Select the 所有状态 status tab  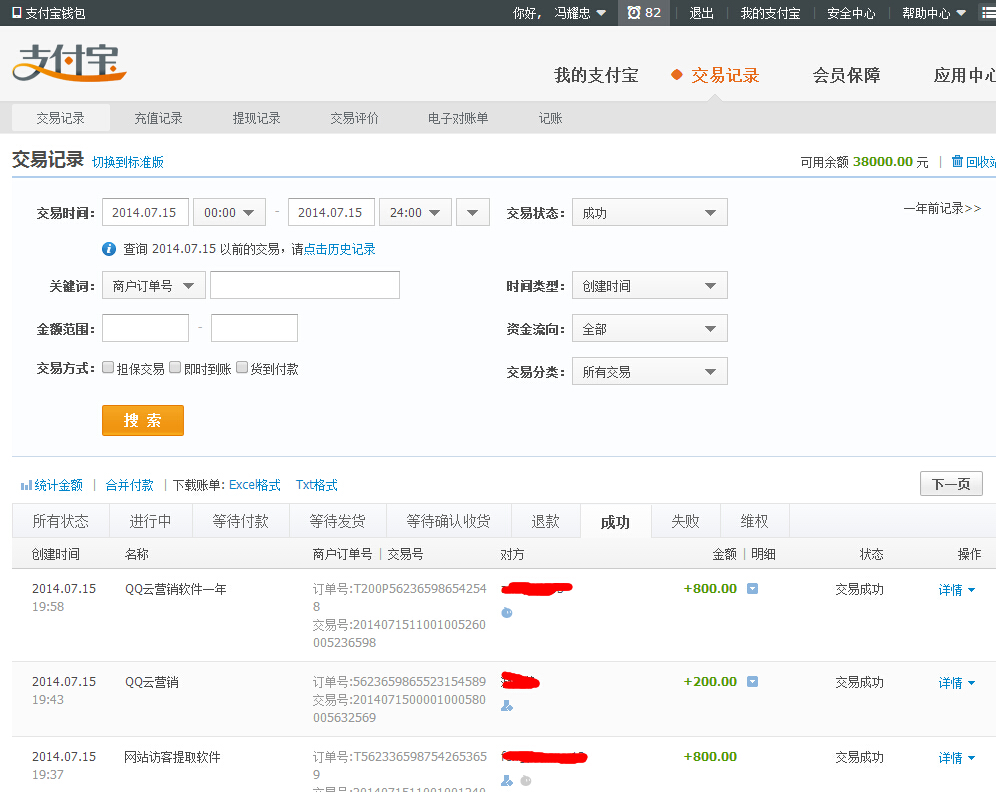pos(61,521)
